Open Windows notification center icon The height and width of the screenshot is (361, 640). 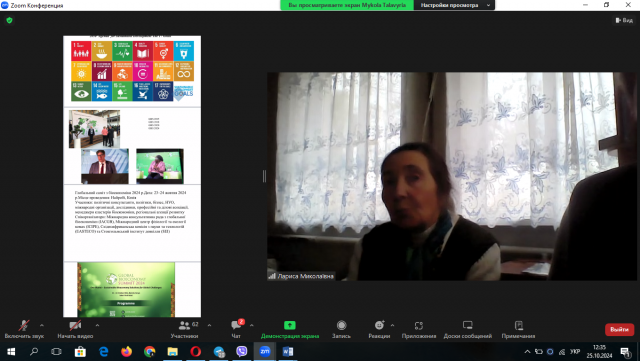[x=626, y=352]
